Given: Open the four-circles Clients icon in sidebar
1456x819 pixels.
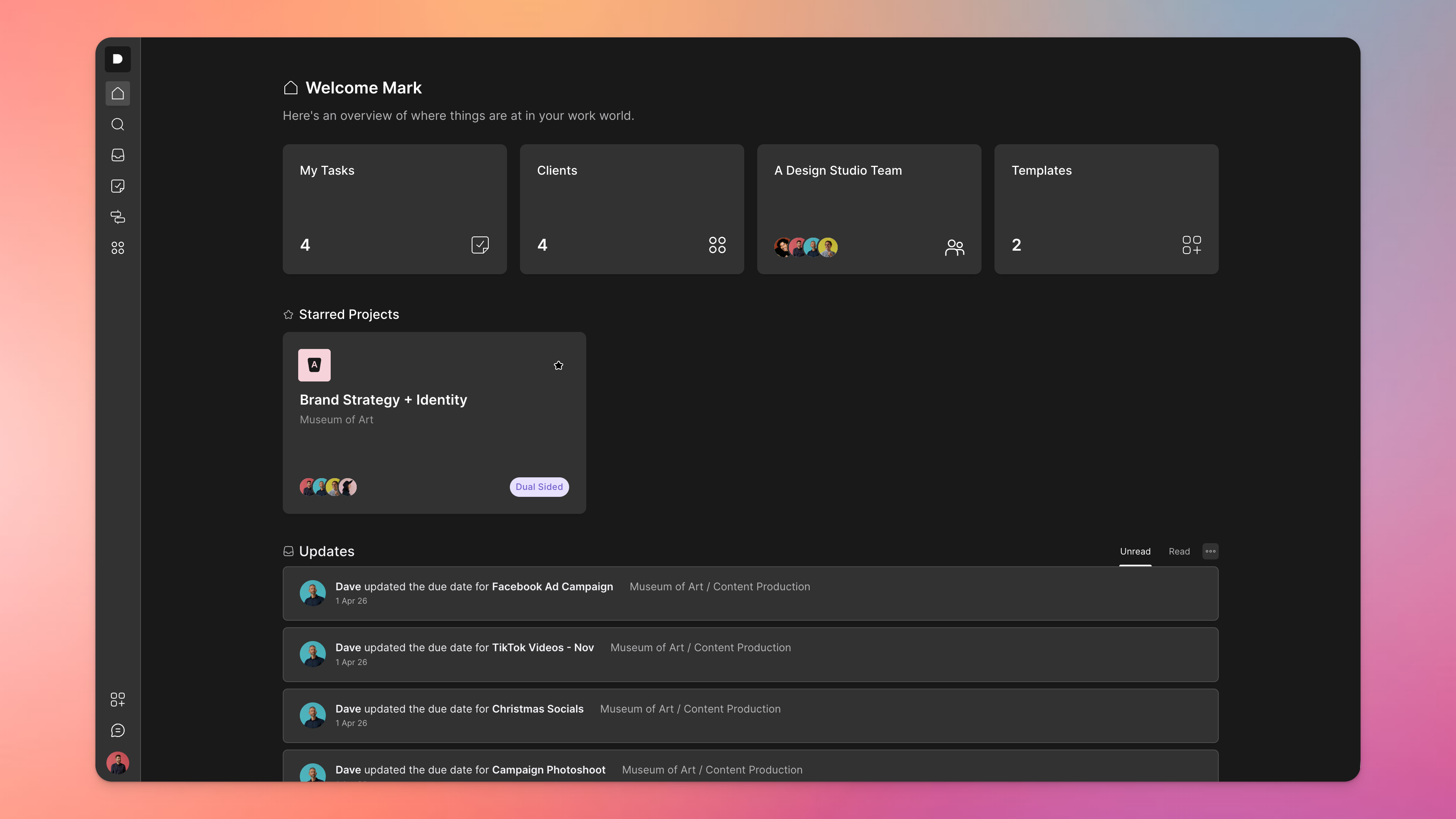Looking at the screenshot, I should (117, 248).
